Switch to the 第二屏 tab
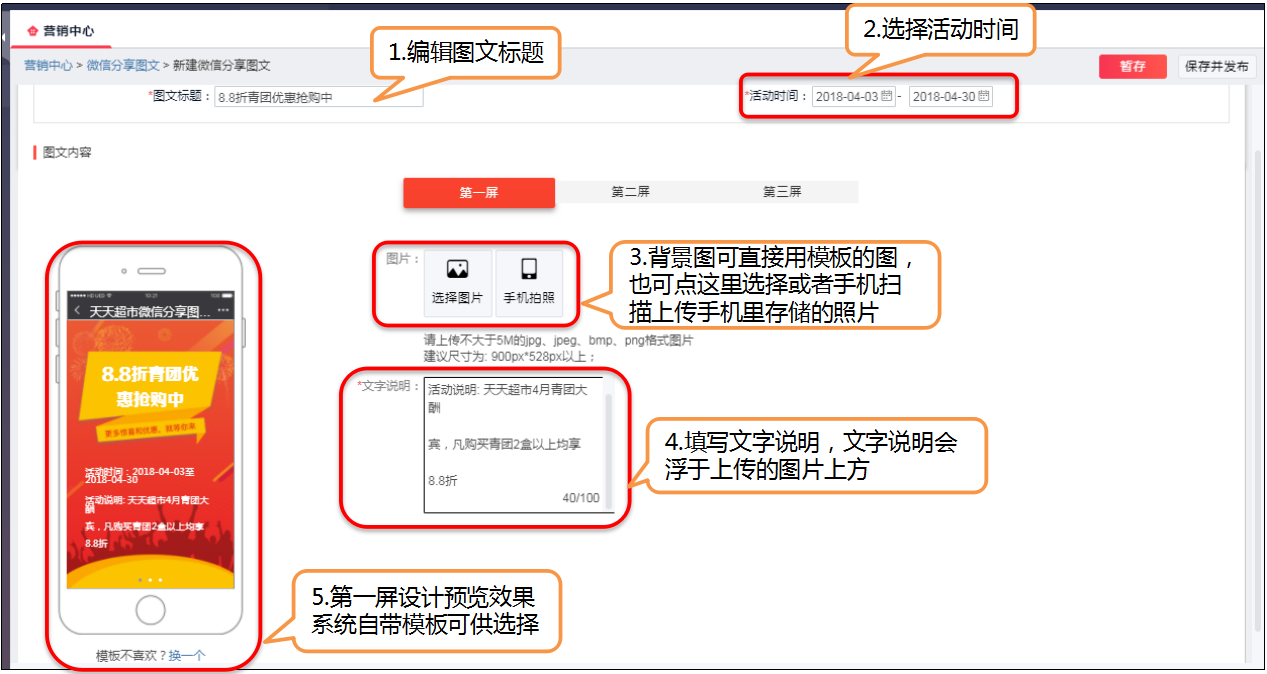Viewport: 1267px width, 674px height. (631, 192)
